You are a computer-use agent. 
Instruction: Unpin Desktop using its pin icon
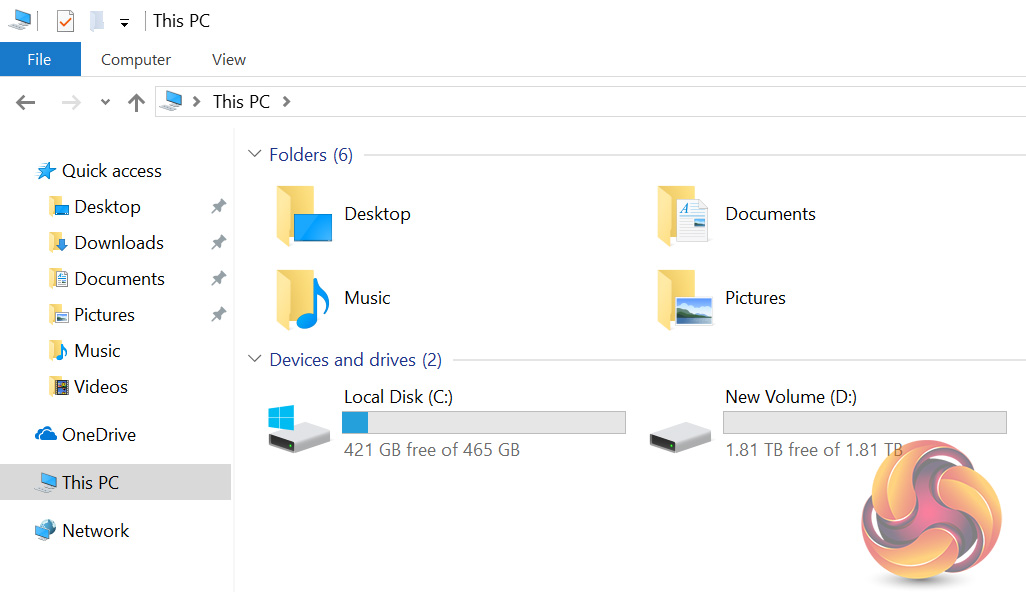(218, 207)
